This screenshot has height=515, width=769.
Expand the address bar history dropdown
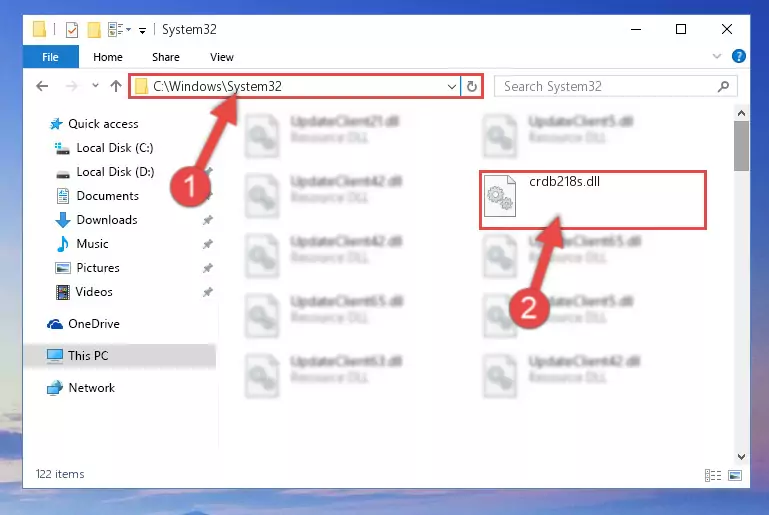(x=452, y=87)
